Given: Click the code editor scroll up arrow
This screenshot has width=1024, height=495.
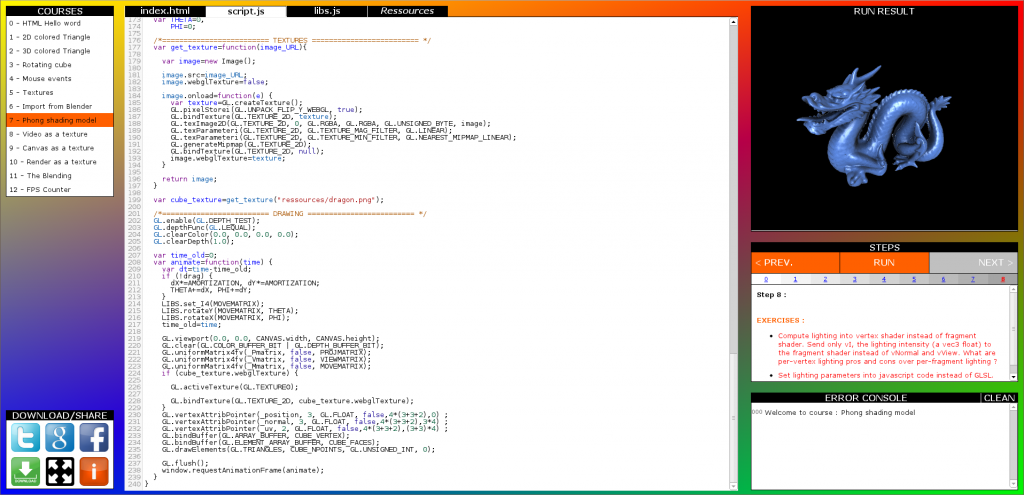Looking at the screenshot, I should click(733, 22).
